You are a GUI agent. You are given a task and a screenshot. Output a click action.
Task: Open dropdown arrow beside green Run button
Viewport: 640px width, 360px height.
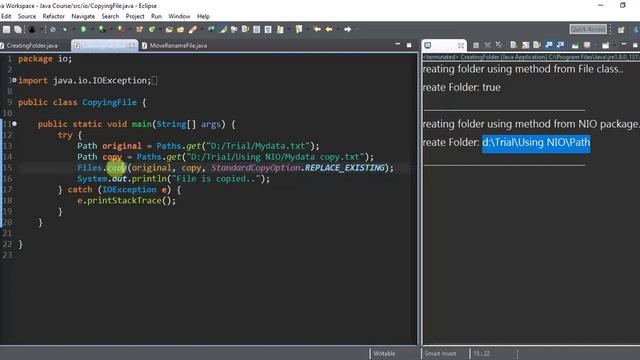coord(93,29)
